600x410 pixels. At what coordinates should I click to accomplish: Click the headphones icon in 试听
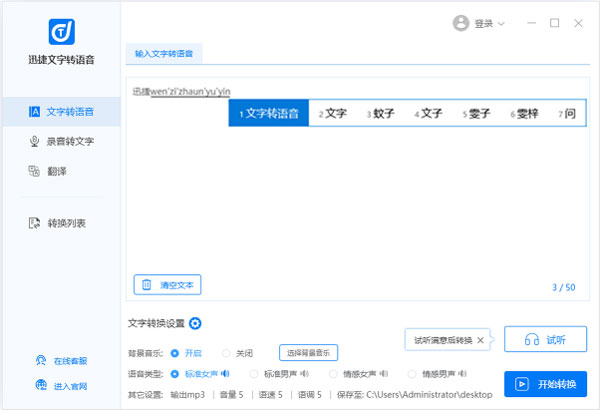pyautogui.click(x=532, y=339)
